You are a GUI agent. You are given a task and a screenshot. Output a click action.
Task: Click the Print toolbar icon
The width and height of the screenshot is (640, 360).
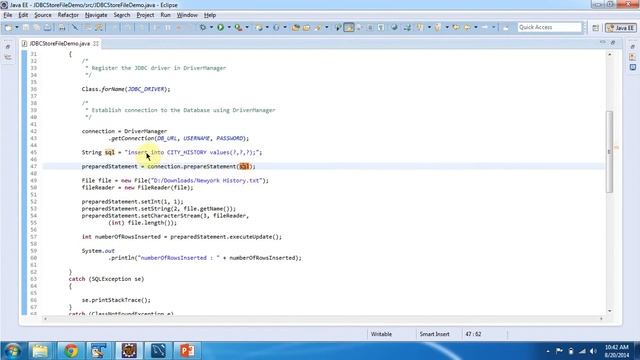pyautogui.click(x=48, y=27)
